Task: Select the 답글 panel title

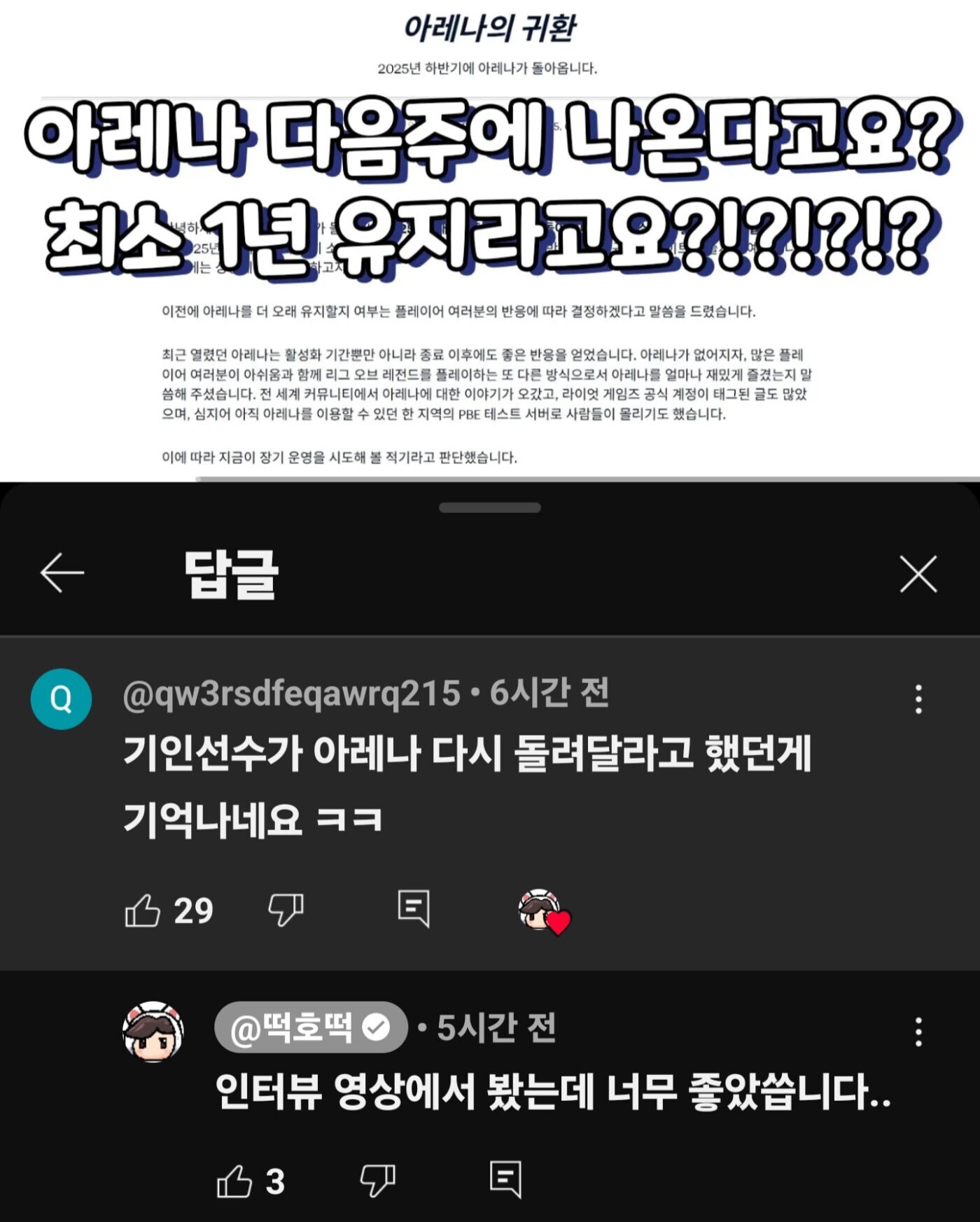Action: (232, 574)
